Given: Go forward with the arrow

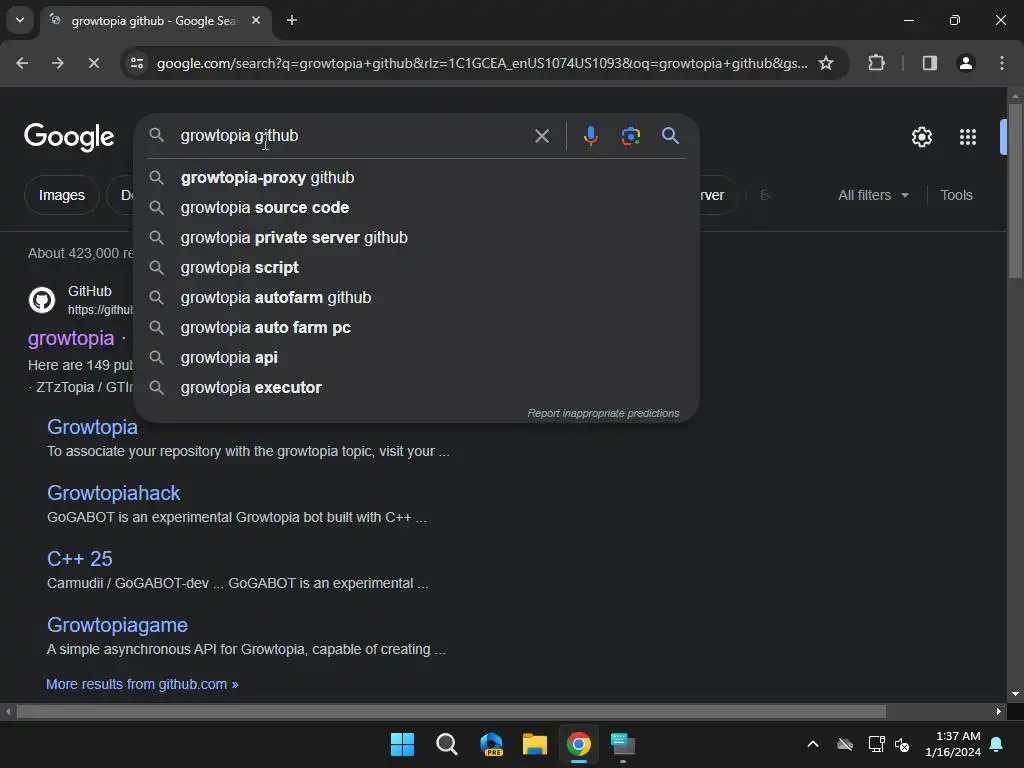Looking at the screenshot, I should pyautogui.click(x=57, y=63).
